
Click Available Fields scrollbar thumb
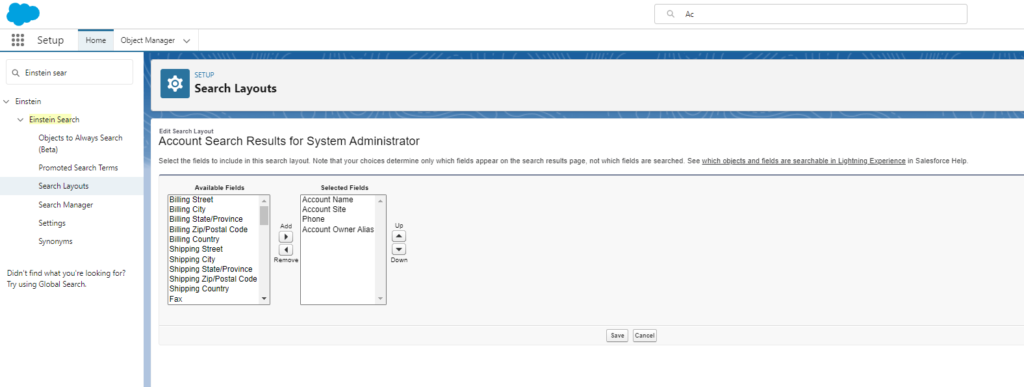pos(264,215)
